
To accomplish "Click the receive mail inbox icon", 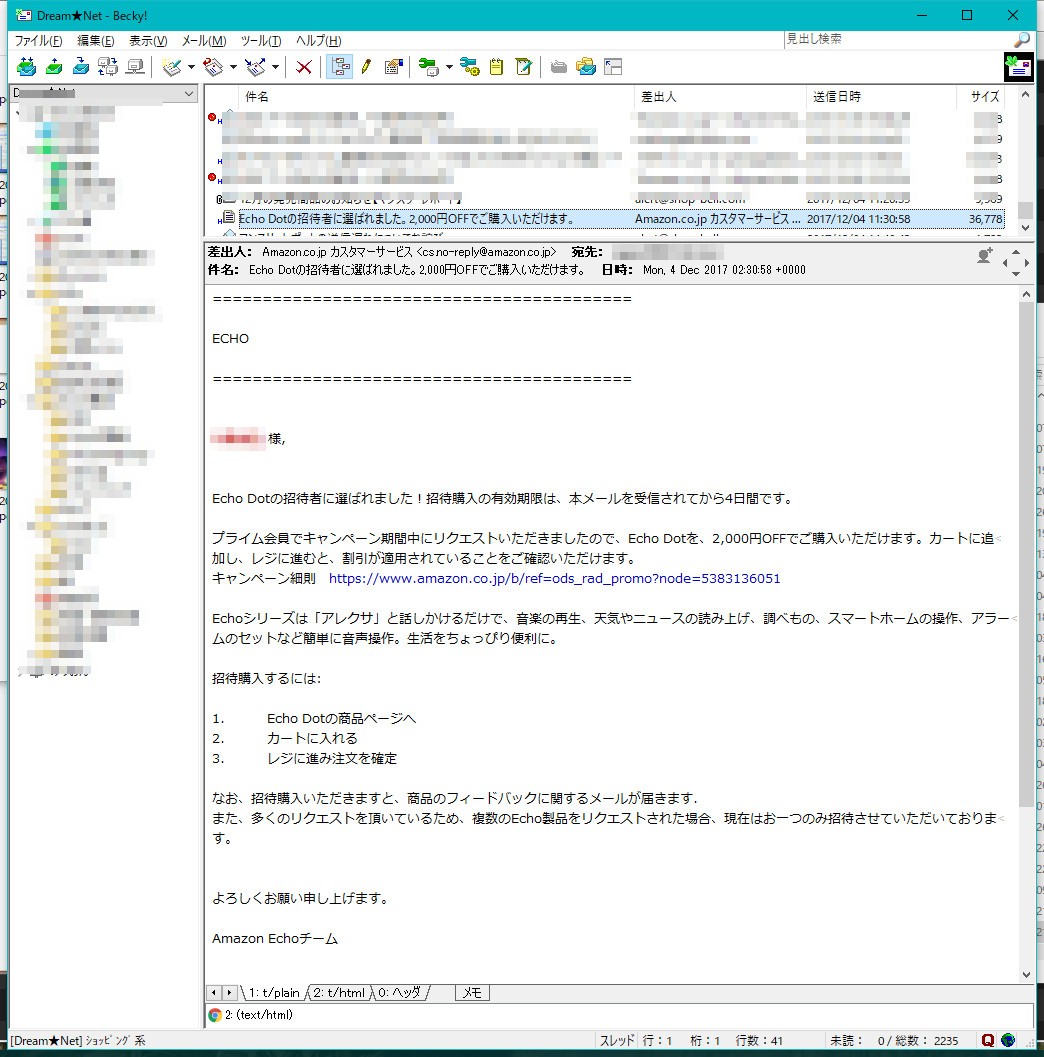I will [81, 67].
